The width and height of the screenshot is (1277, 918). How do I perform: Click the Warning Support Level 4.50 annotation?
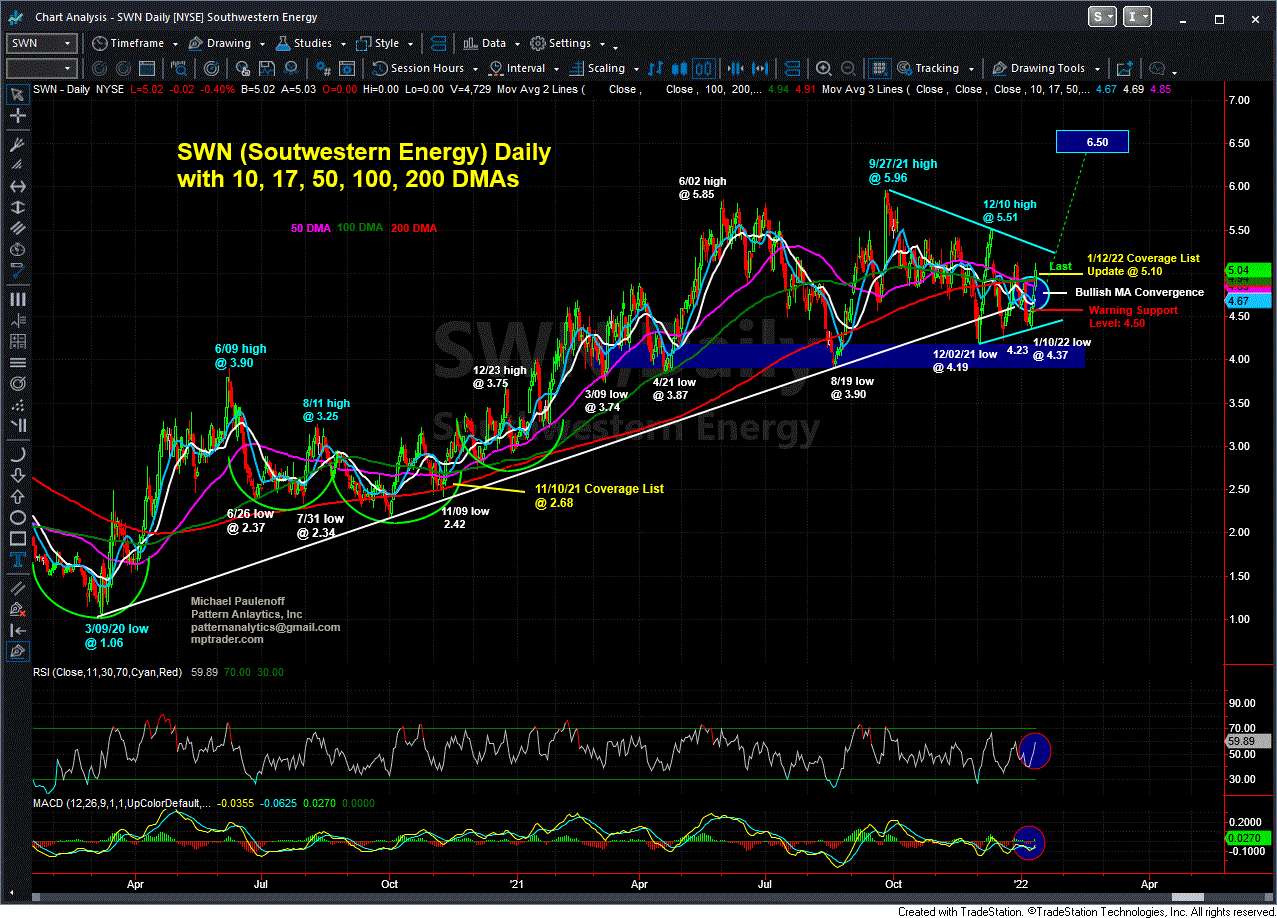[x=1133, y=317]
